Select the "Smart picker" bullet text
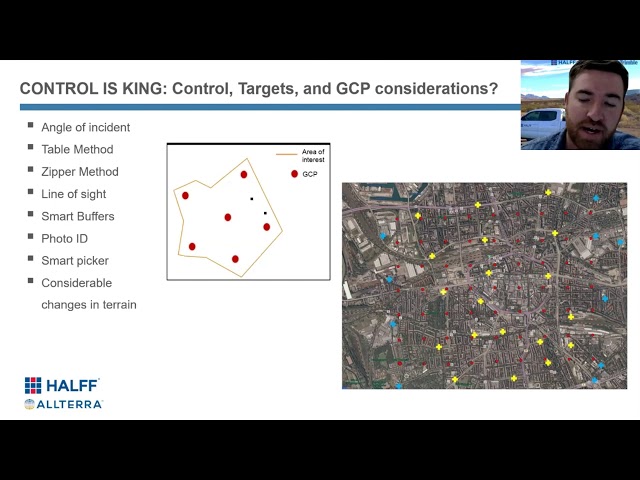Image resolution: width=640 pixels, height=480 pixels. 75,261
